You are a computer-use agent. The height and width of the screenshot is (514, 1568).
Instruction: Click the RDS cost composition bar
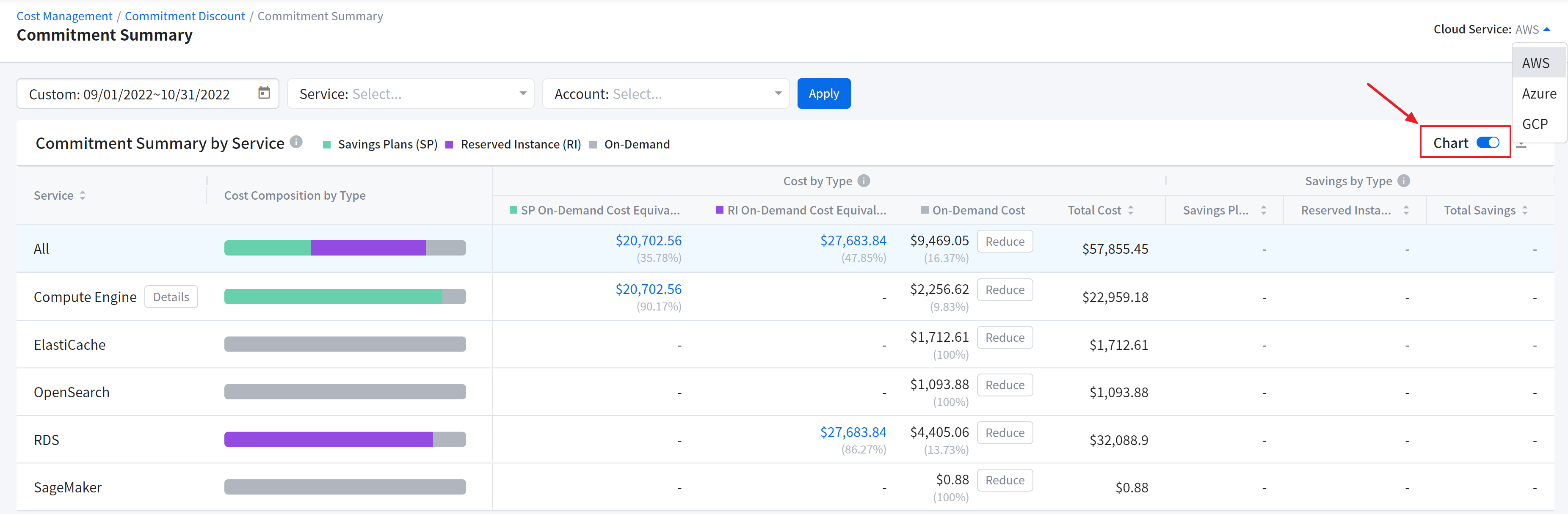(345, 439)
